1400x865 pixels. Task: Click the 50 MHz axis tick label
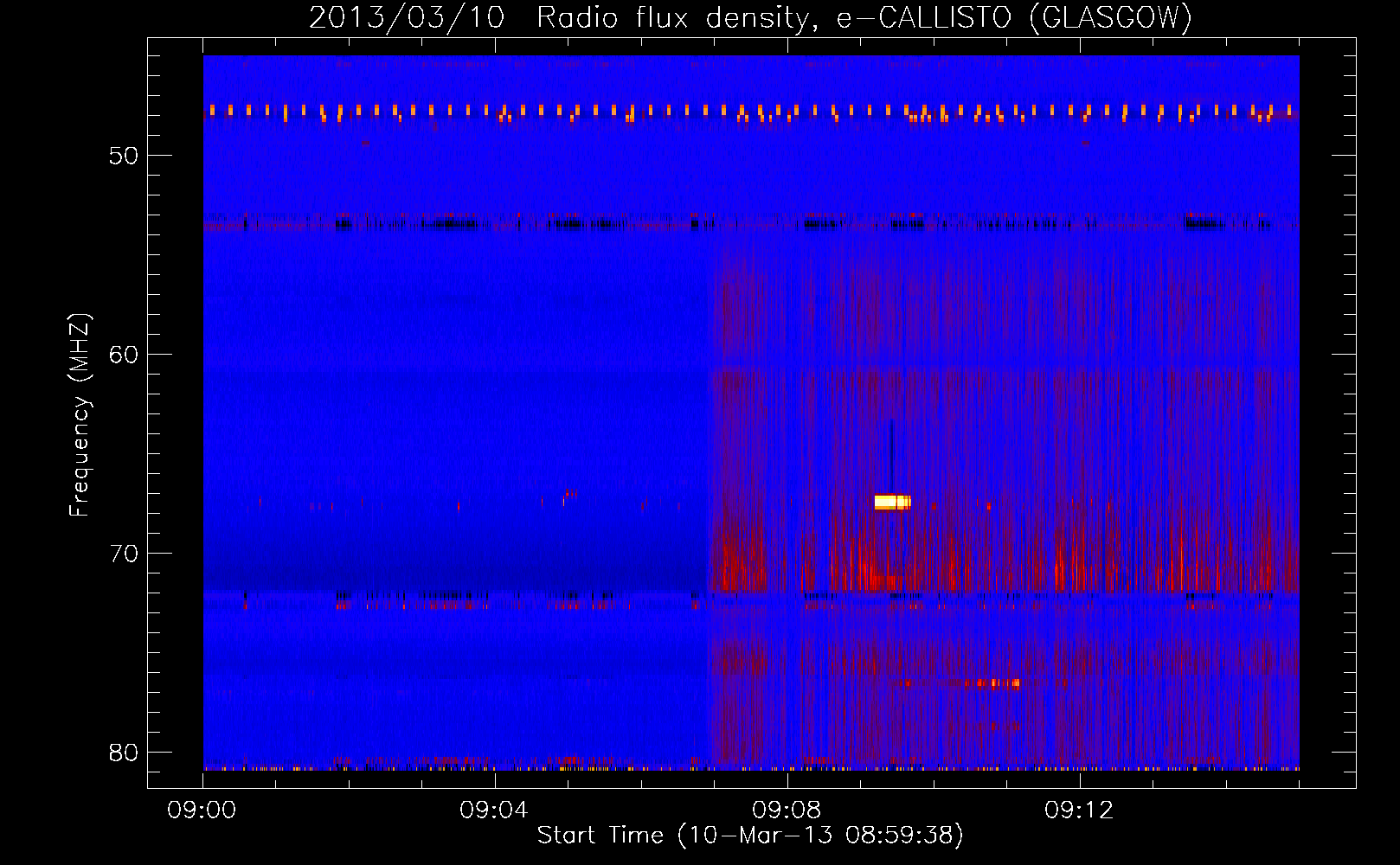[x=124, y=156]
